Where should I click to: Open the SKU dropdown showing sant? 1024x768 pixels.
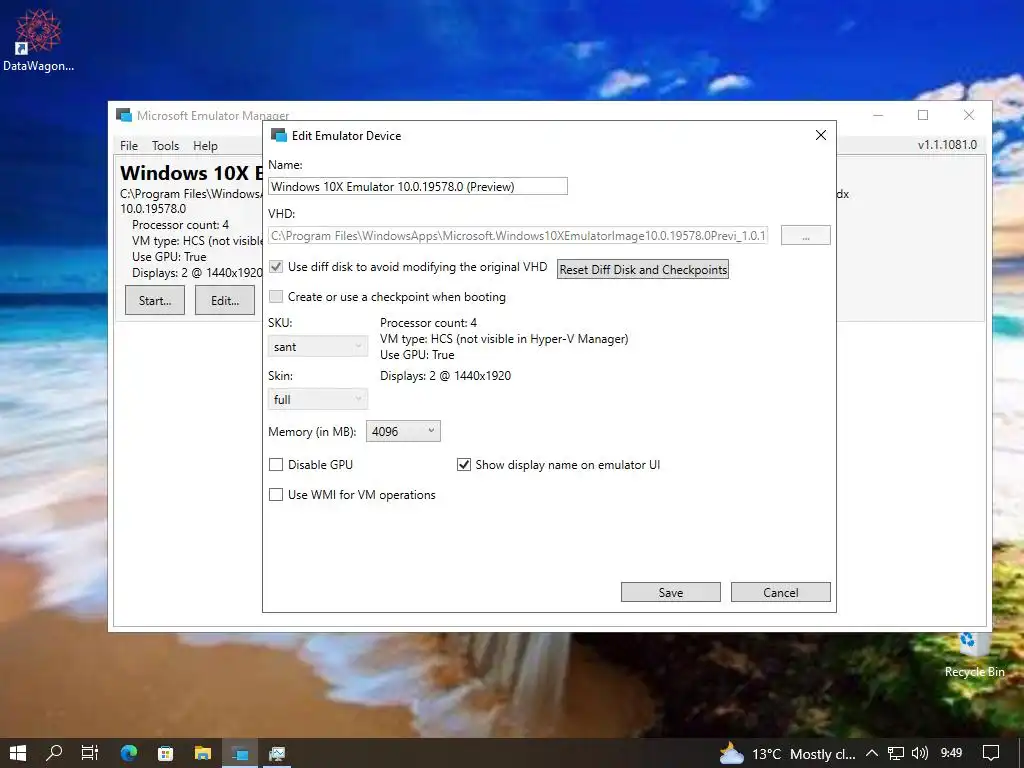pos(317,346)
